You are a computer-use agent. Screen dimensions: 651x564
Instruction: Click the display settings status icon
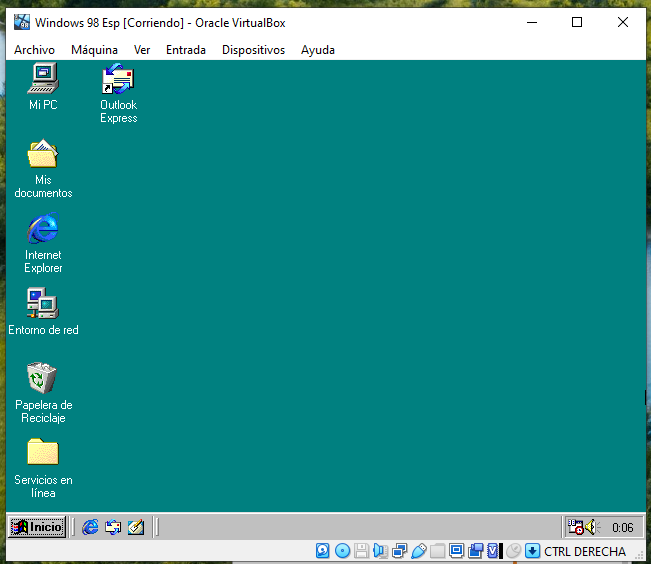click(x=456, y=551)
